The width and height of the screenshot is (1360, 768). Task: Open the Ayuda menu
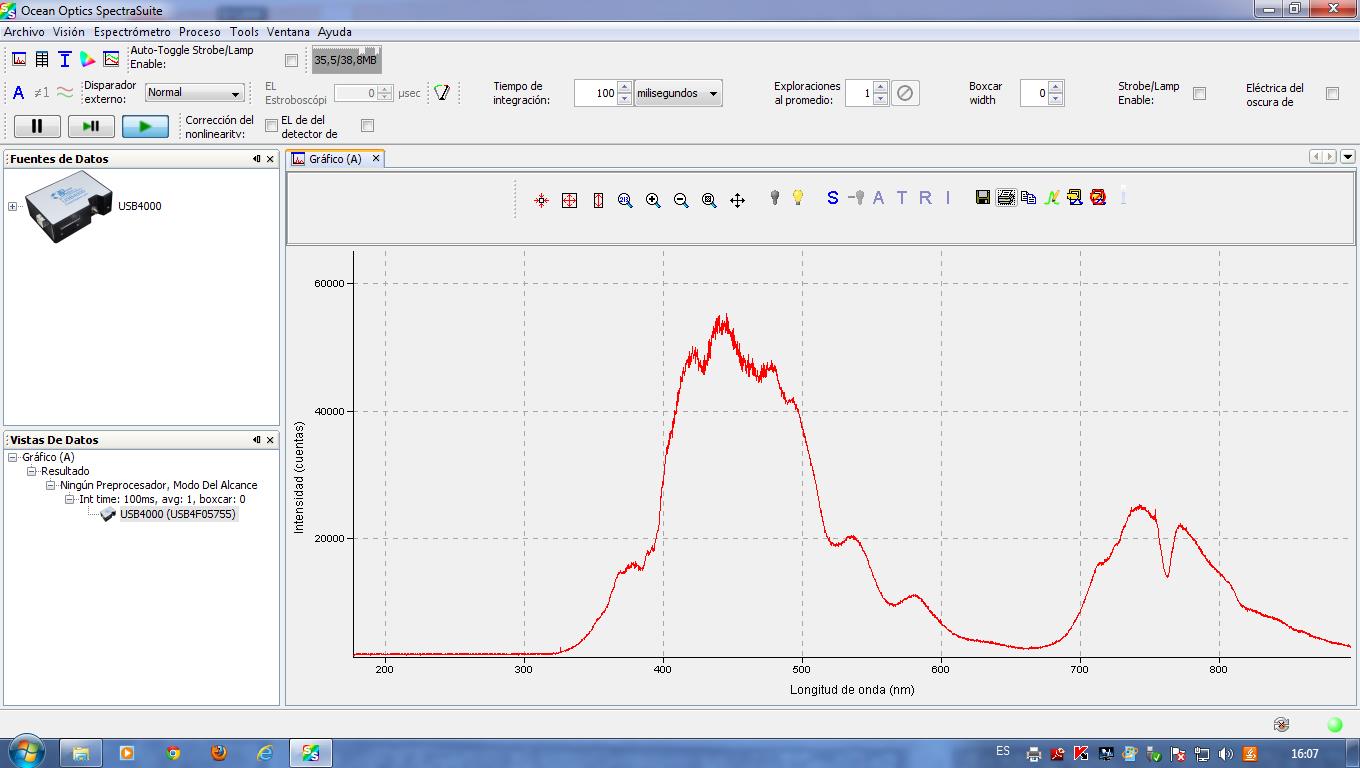pos(335,32)
